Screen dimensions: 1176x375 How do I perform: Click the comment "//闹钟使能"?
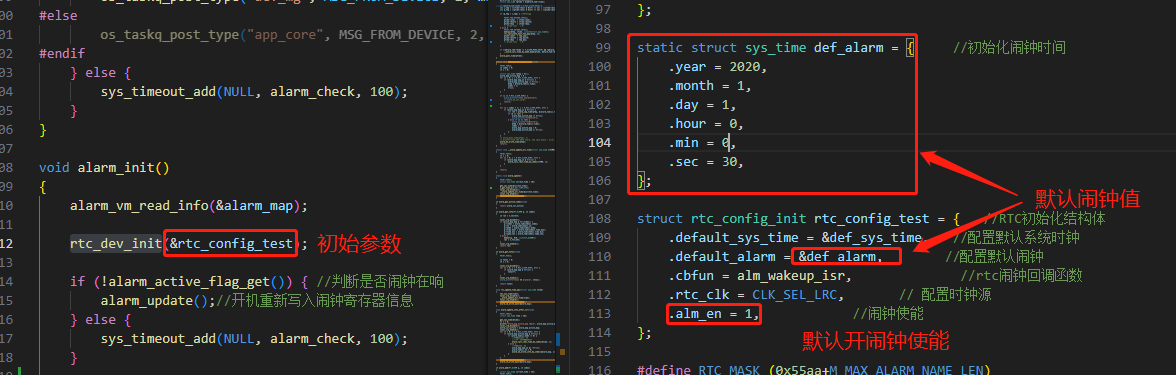888,314
